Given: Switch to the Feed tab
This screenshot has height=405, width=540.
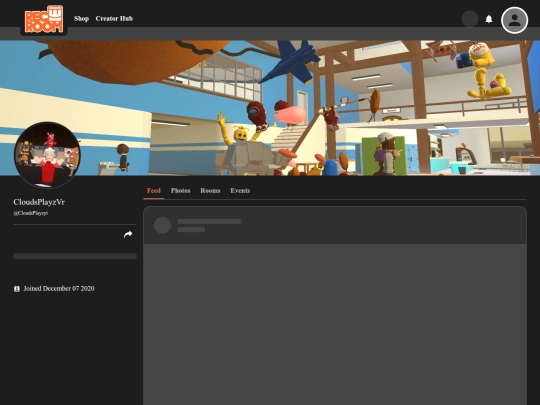Looking at the screenshot, I should [154, 190].
